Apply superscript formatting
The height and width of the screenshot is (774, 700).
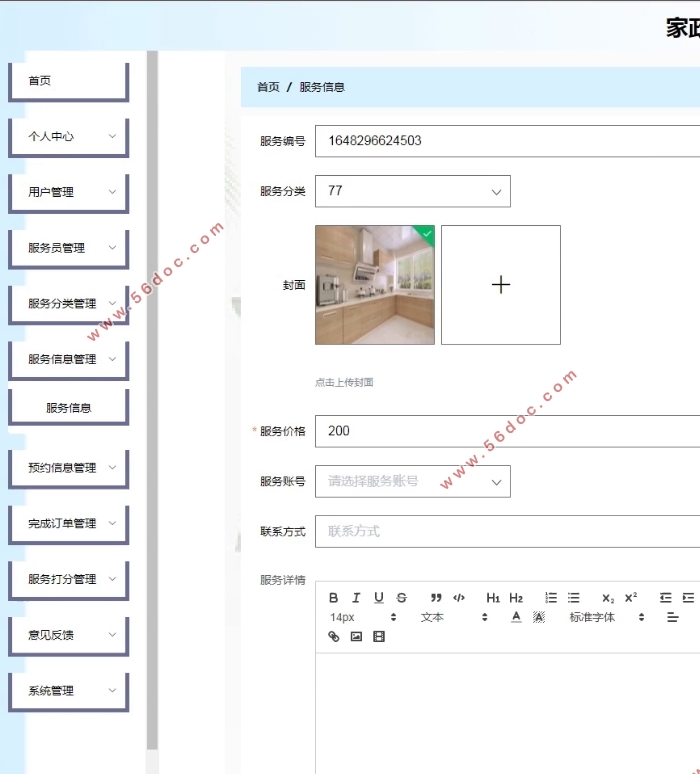[x=631, y=598]
